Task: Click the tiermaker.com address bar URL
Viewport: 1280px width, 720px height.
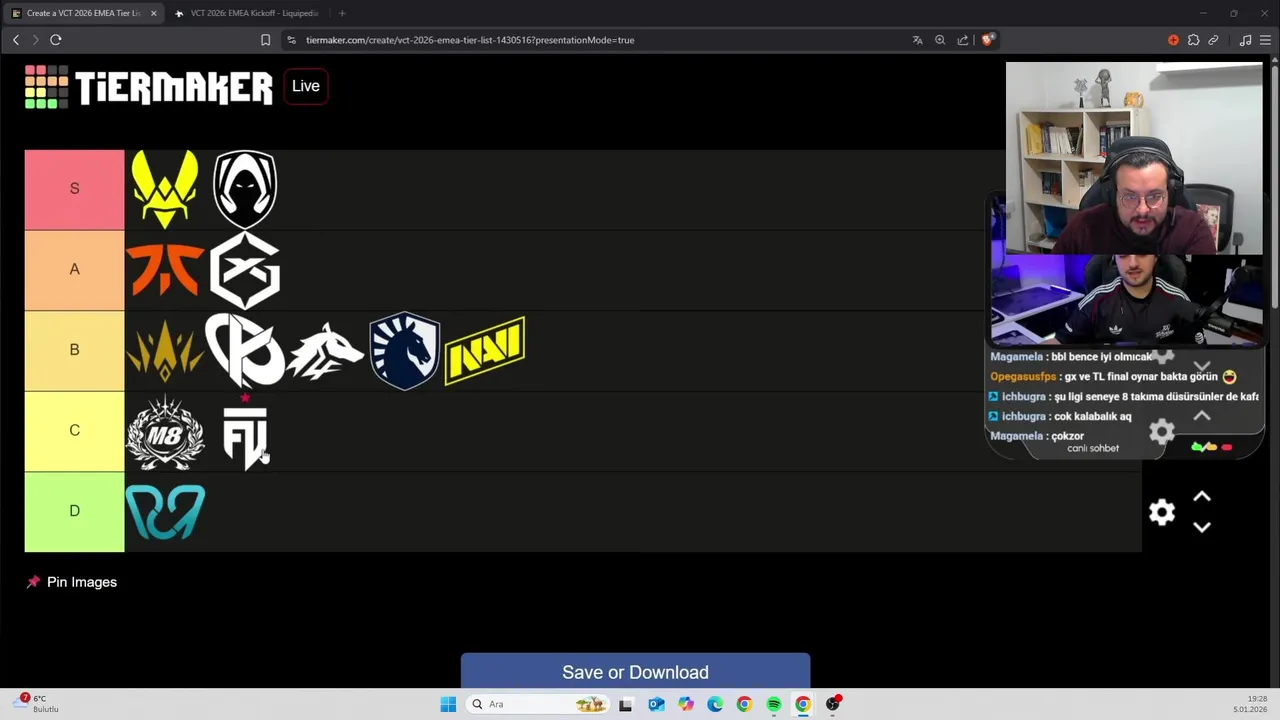Action: click(470, 40)
